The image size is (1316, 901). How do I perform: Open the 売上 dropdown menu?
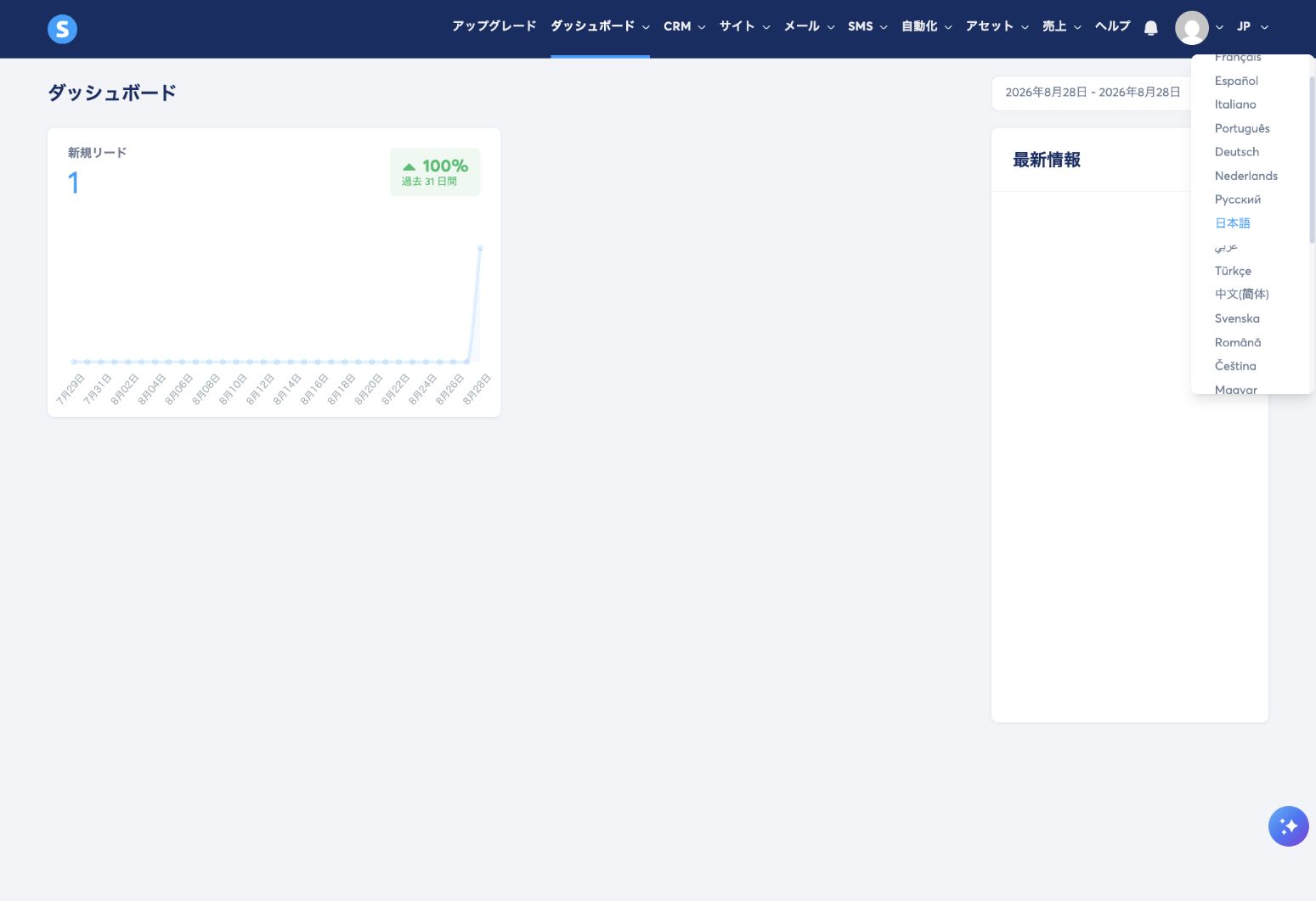tap(1062, 26)
